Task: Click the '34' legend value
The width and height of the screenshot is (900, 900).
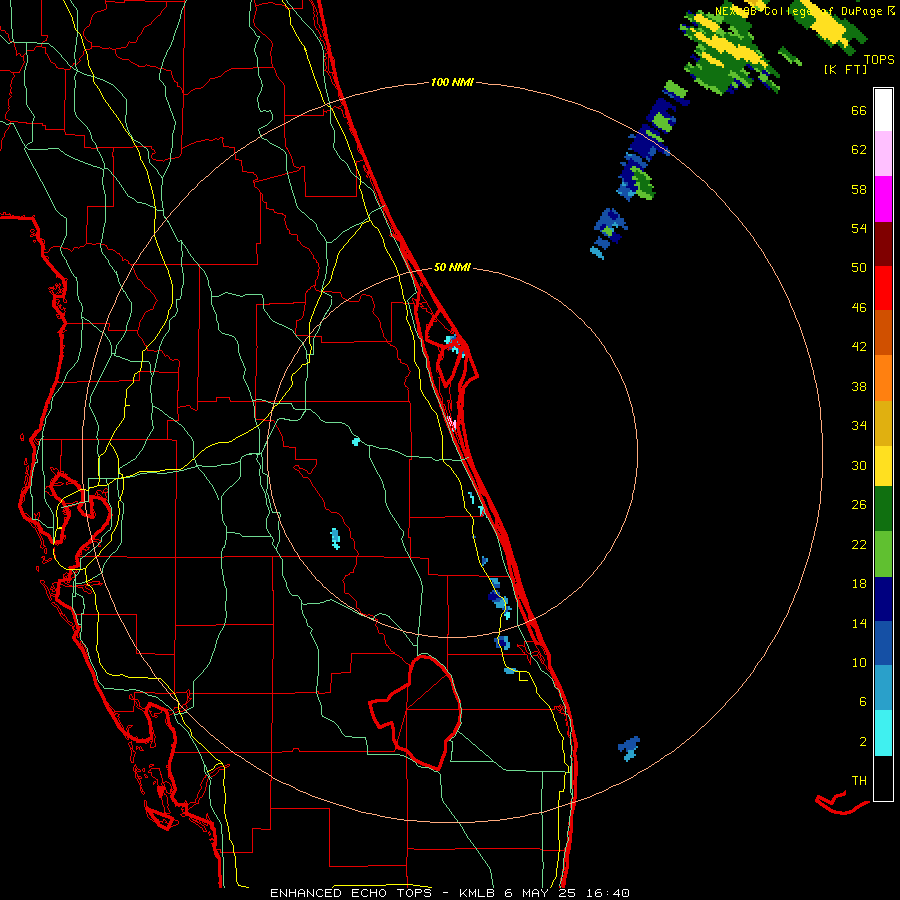Action: coord(859,426)
